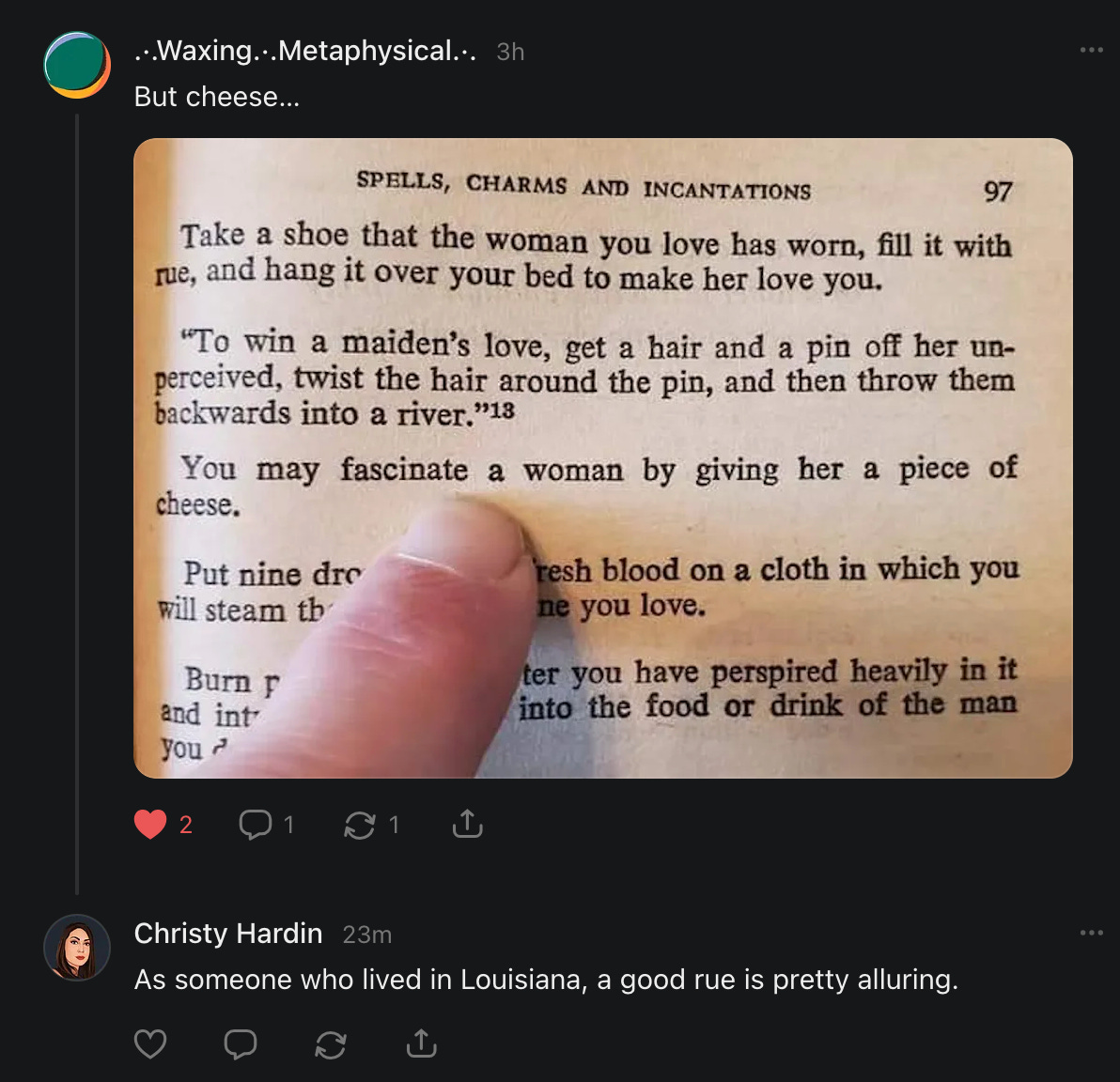Visit Christy Hardin's profile name link

pyautogui.click(x=228, y=934)
